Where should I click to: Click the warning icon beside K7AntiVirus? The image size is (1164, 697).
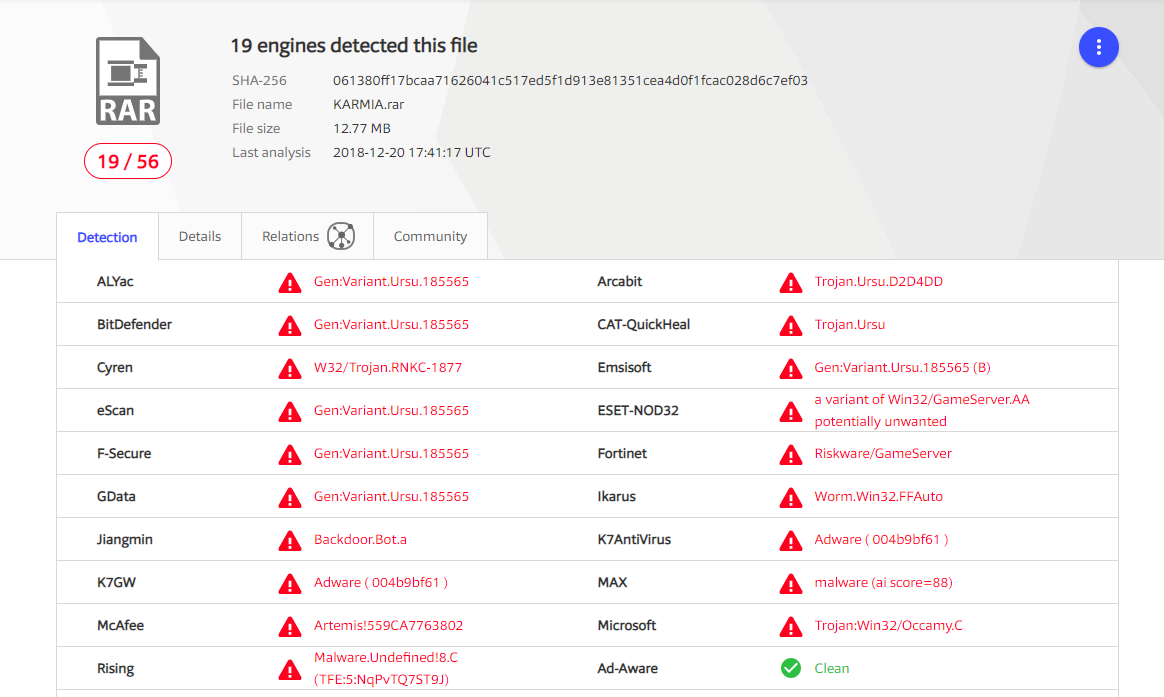tap(791, 541)
